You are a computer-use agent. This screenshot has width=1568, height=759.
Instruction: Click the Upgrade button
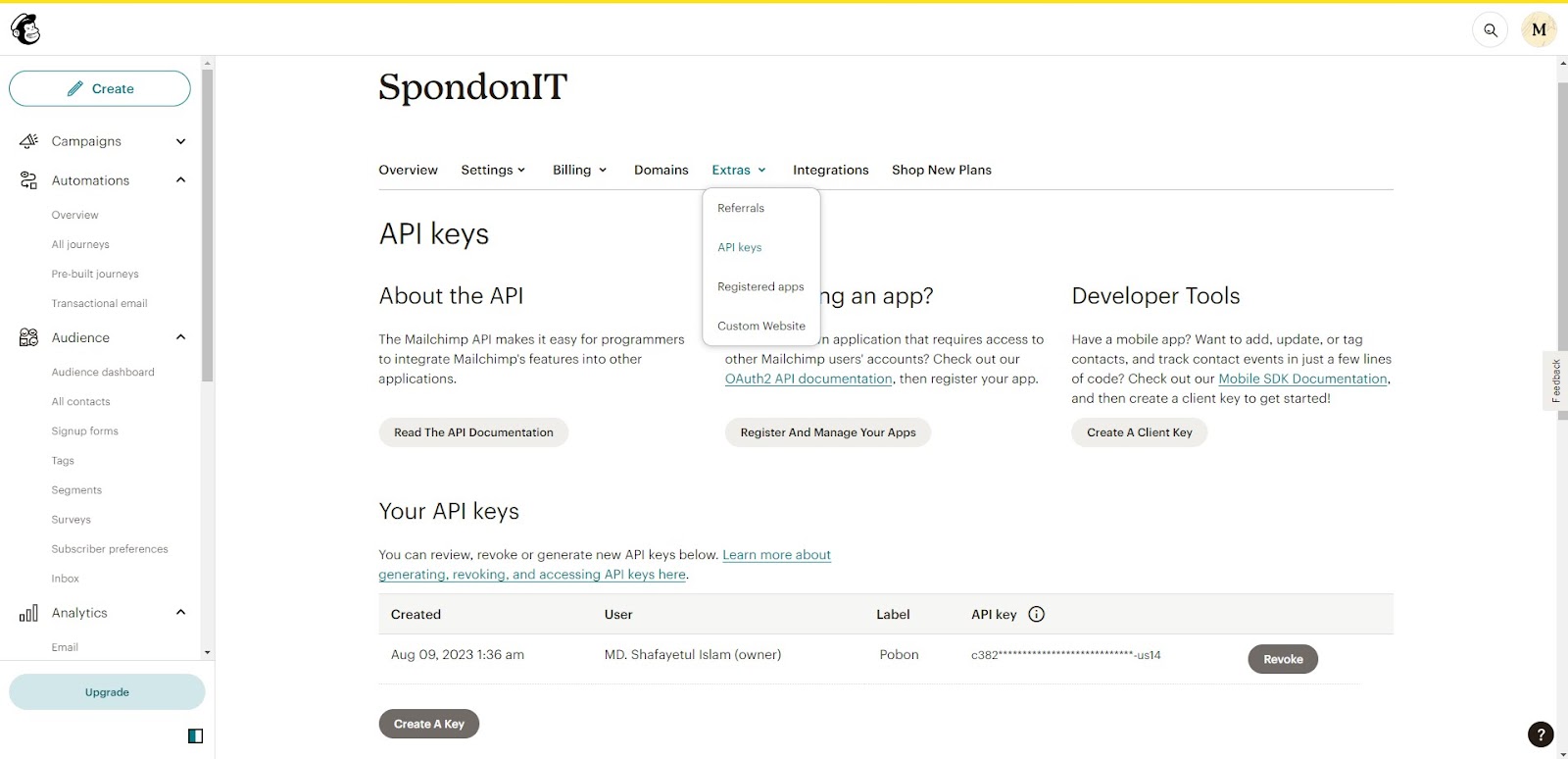pyautogui.click(x=107, y=692)
